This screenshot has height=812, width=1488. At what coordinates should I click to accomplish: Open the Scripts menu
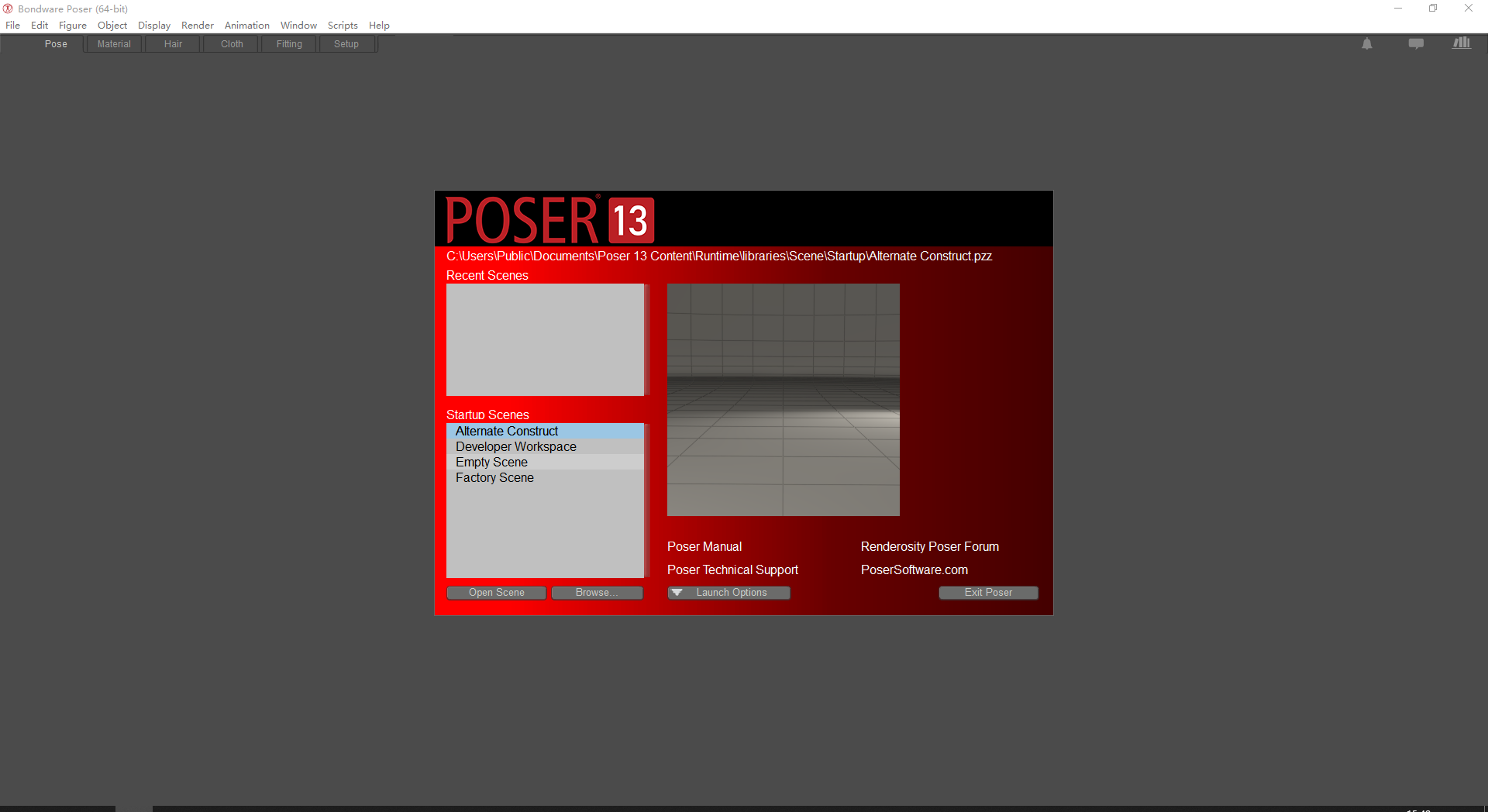(342, 25)
